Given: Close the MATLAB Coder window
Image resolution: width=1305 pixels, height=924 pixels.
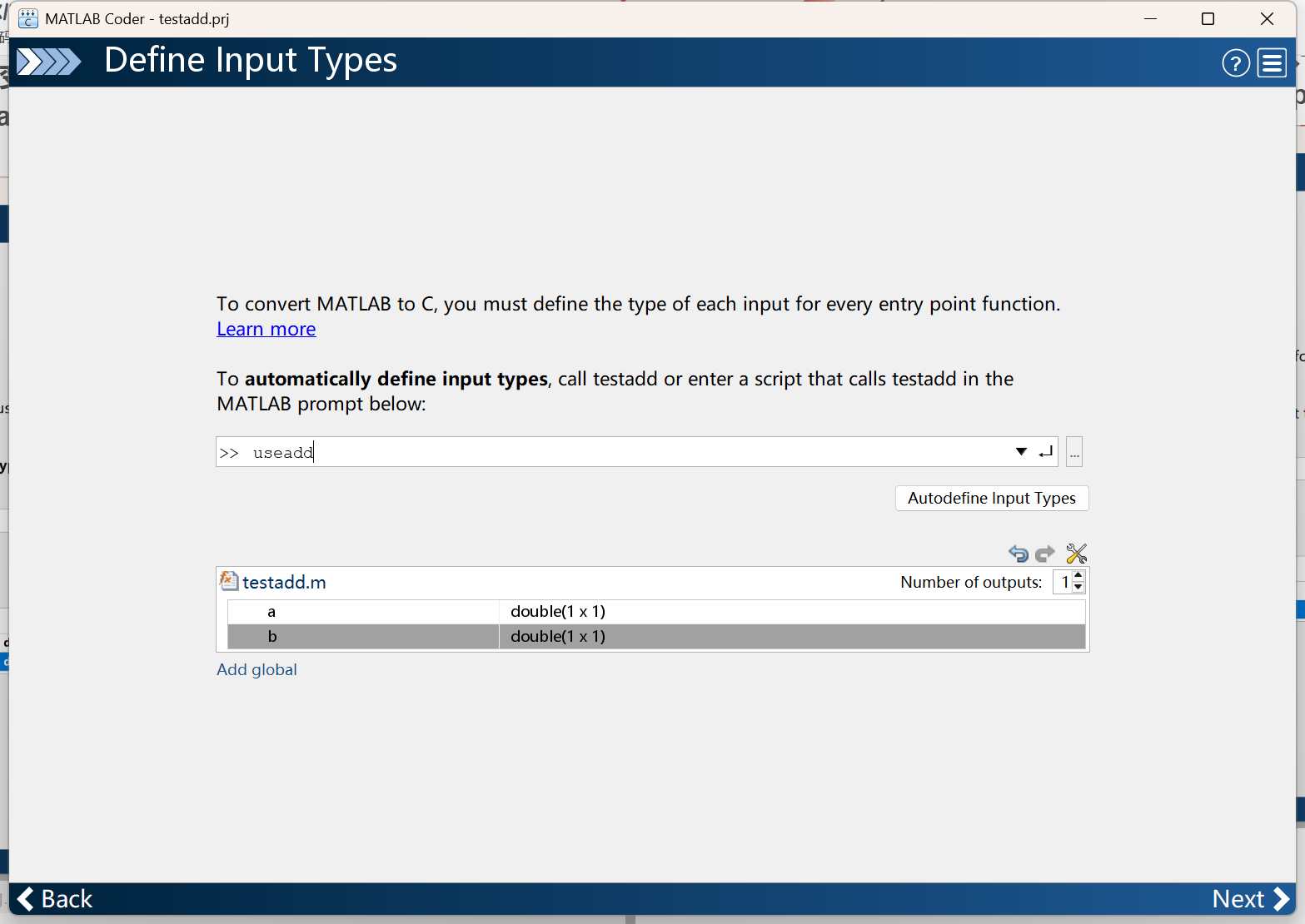Looking at the screenshot, I should point(1267,18).
